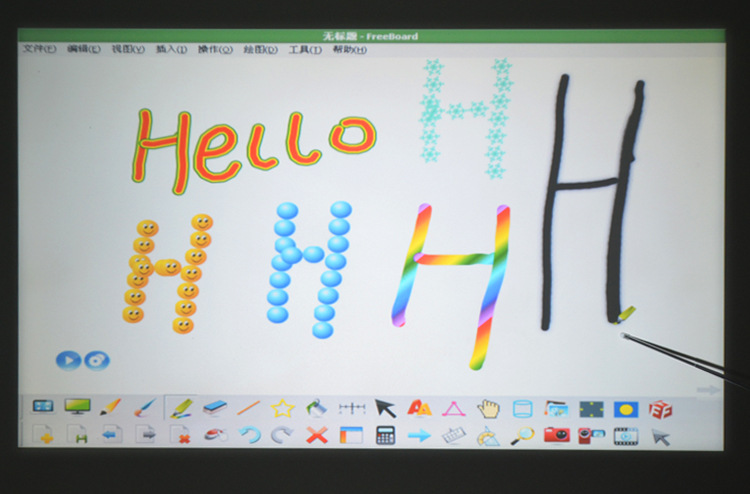The width and height of the screenshot is (750, 494).
Task: Choose the yellow star shape tool
Action: (283, 408)
